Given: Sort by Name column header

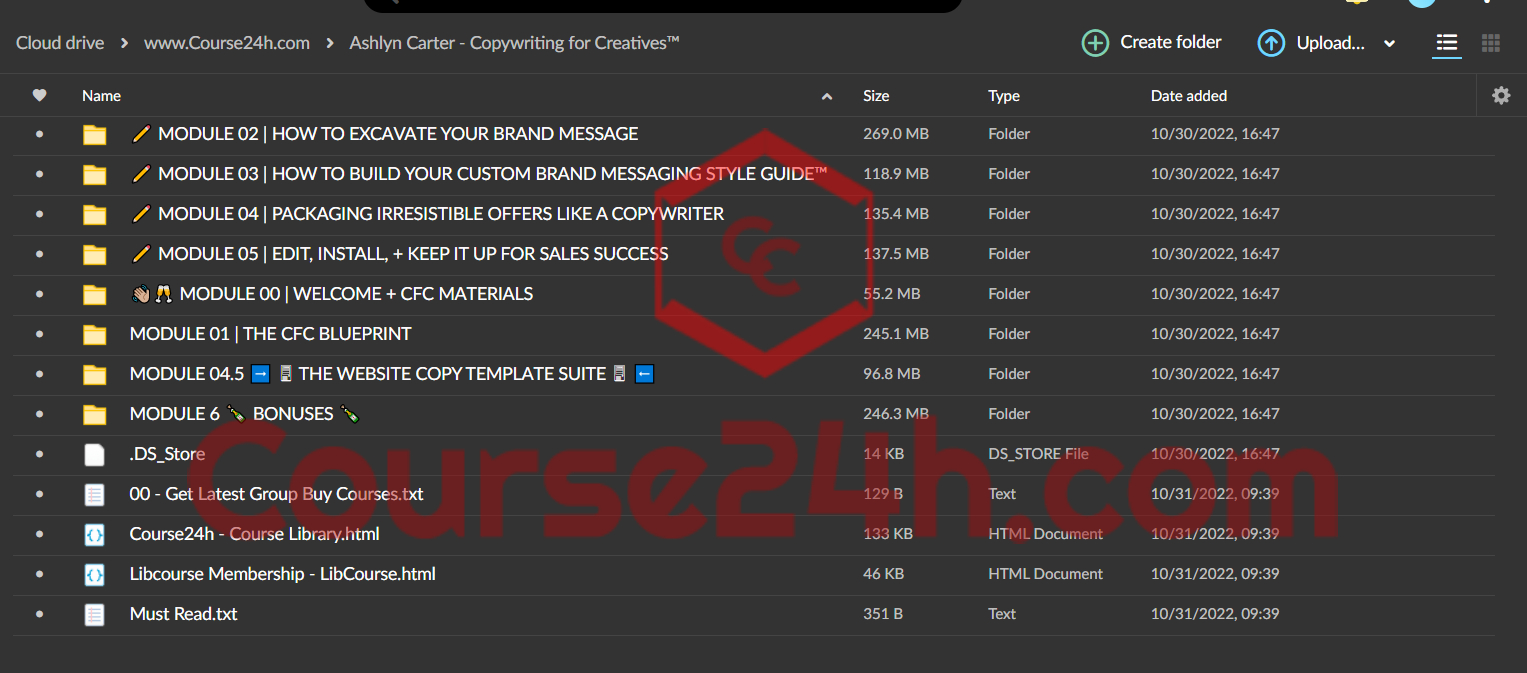Looking at the screenshot, I should coord(101,96).
